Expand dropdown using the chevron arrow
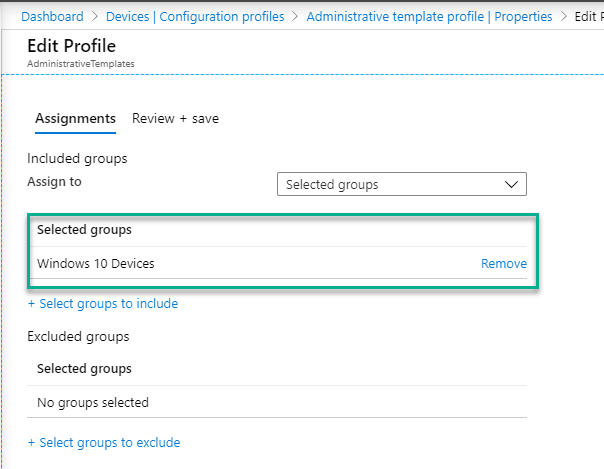The width and height of the screenshot is (604, 469). point(511,184)
